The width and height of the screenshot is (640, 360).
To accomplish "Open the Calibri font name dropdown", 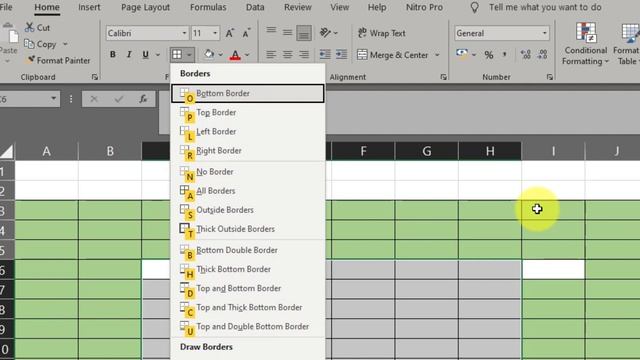I will click(x=184, y=33).
